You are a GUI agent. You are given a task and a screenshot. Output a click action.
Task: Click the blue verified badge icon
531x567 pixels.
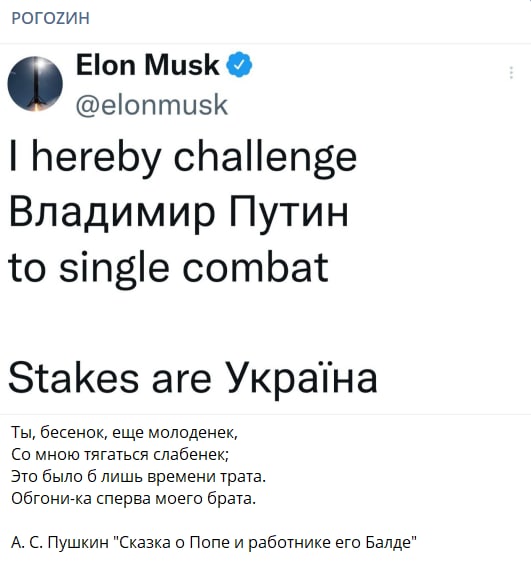tap(239, 64)
